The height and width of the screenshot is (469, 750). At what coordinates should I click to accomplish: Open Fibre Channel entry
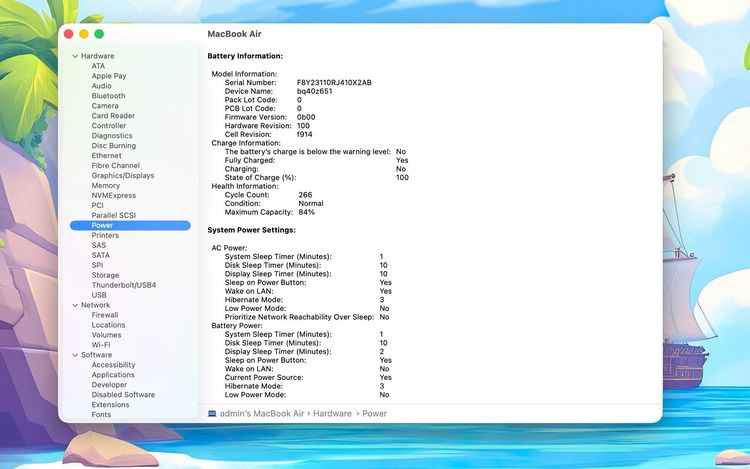(x=115, y=165)
